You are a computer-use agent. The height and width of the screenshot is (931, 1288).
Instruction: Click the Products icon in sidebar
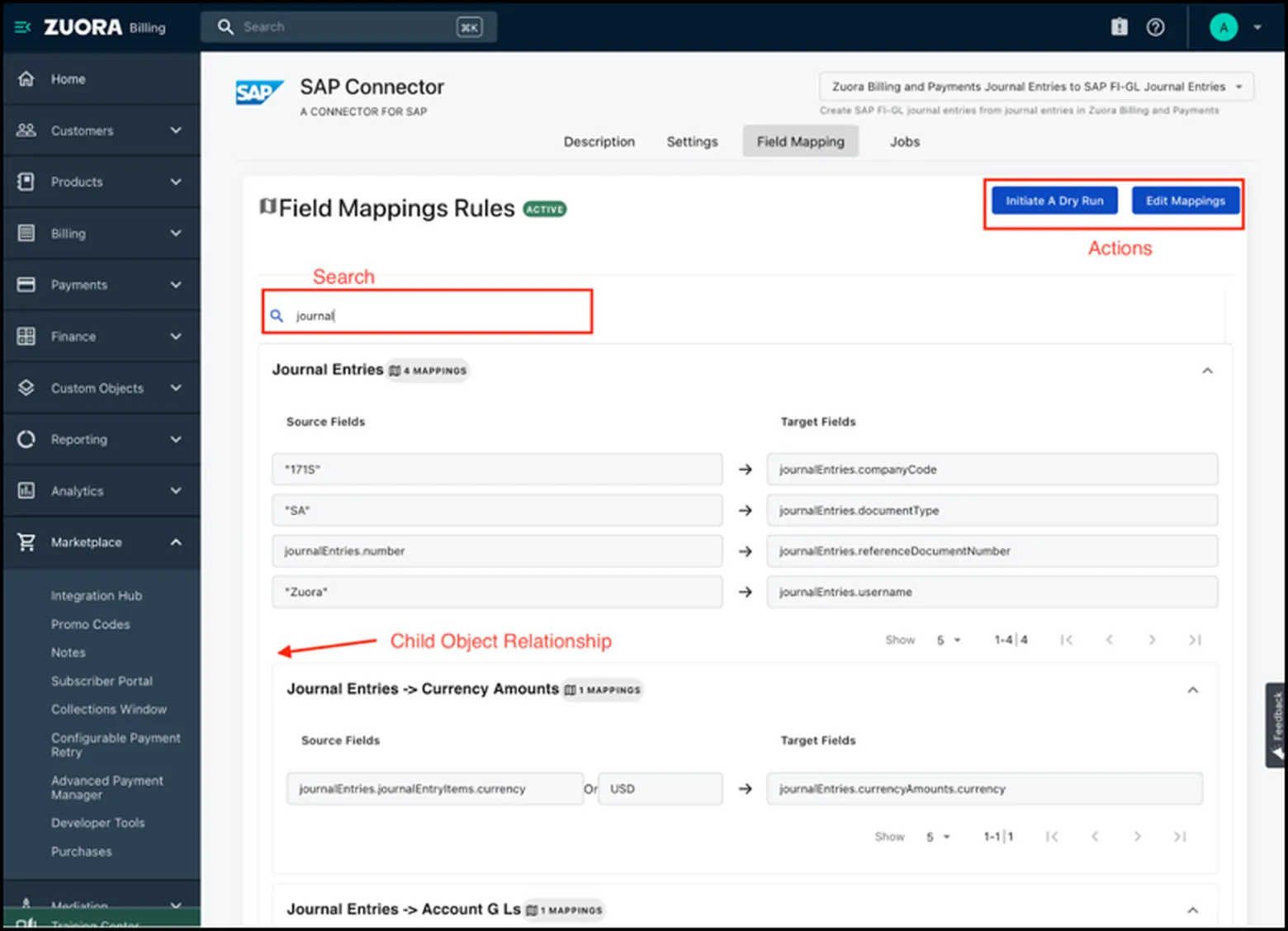click(x=26, y=182)
